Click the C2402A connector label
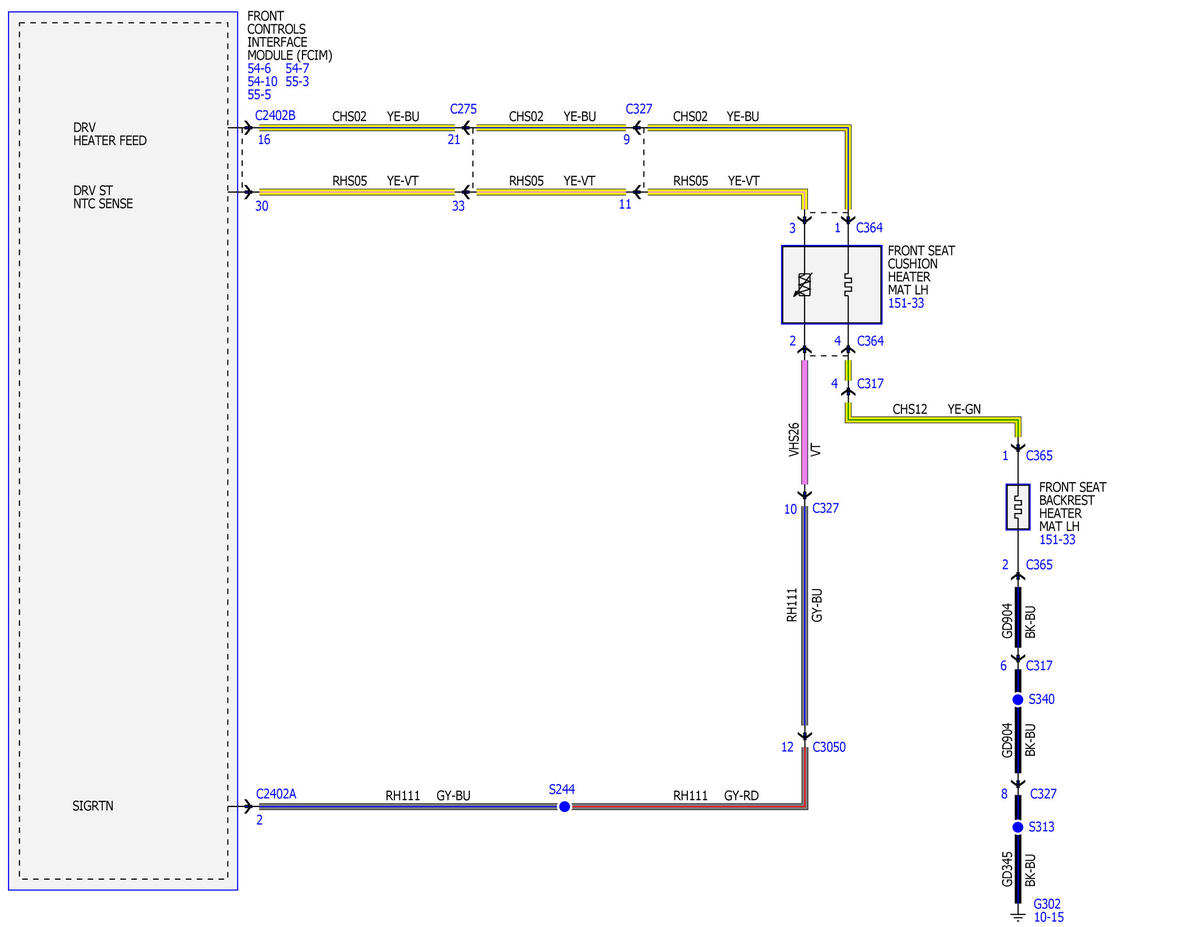The width and height of the screenshot is (1200, 927). tap(276, 794)
